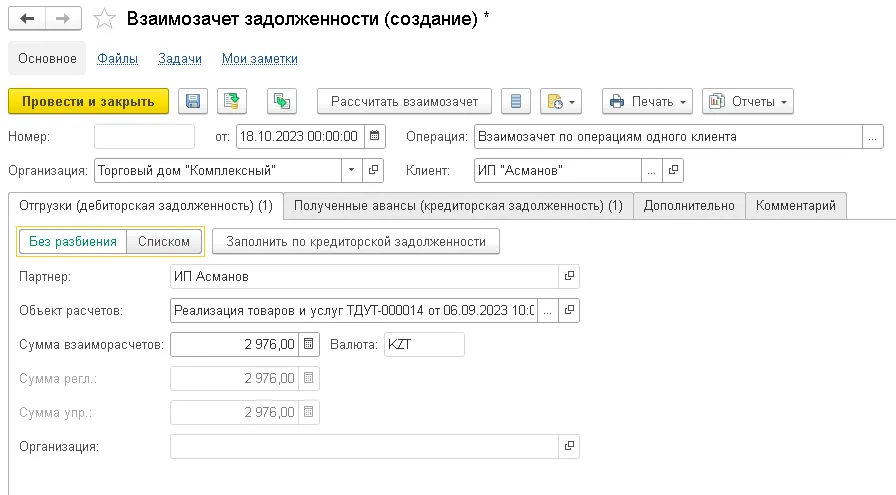Open the ИП Асманов client card icon
The image size is (896, 495).
[673, 170]
